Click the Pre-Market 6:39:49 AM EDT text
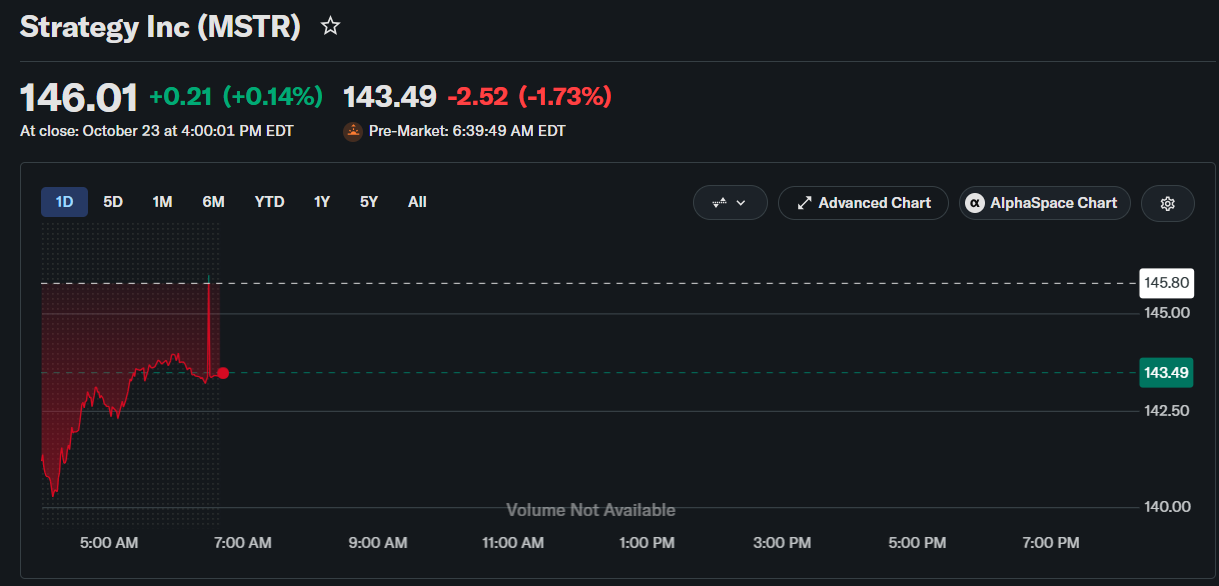 point(467,131)
